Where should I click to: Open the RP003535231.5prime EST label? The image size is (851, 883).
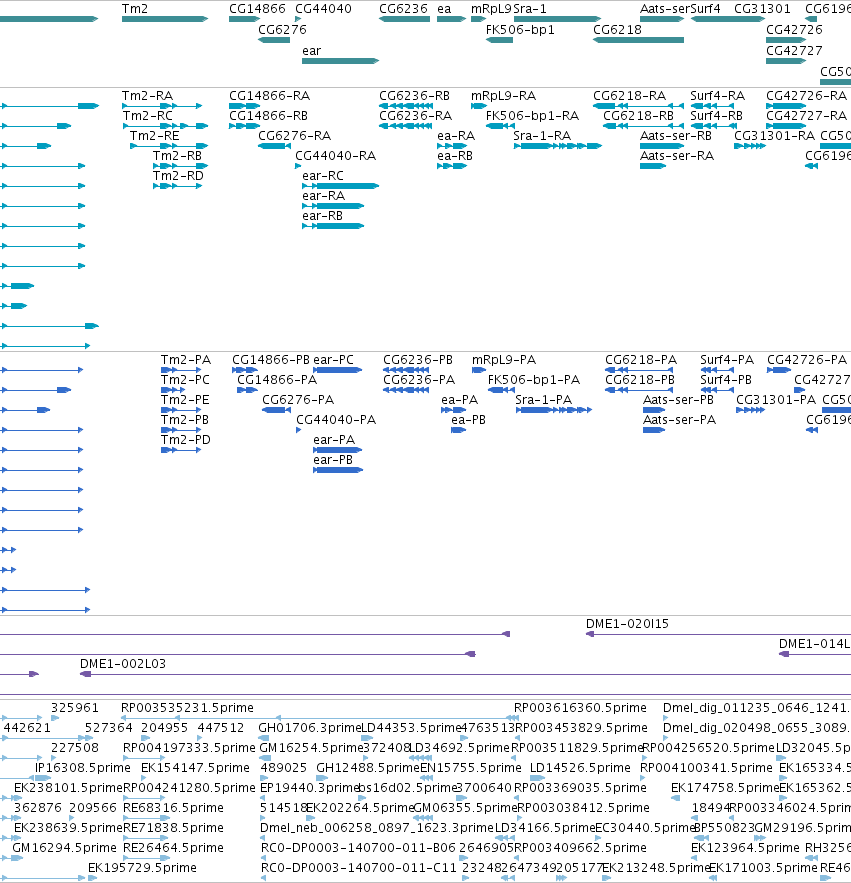click(188, 708)
